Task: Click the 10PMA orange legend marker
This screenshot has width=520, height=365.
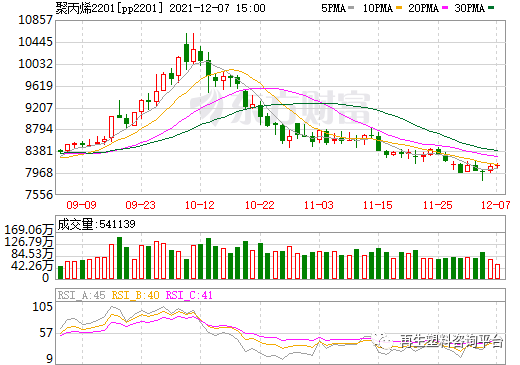Action: [x=399, y=8]
